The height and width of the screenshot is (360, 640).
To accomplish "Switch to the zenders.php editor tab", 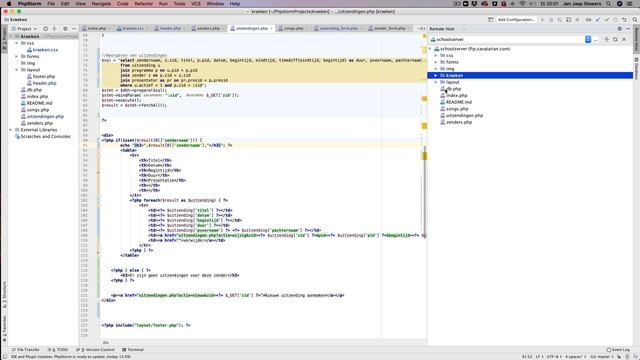I will 208,29.
